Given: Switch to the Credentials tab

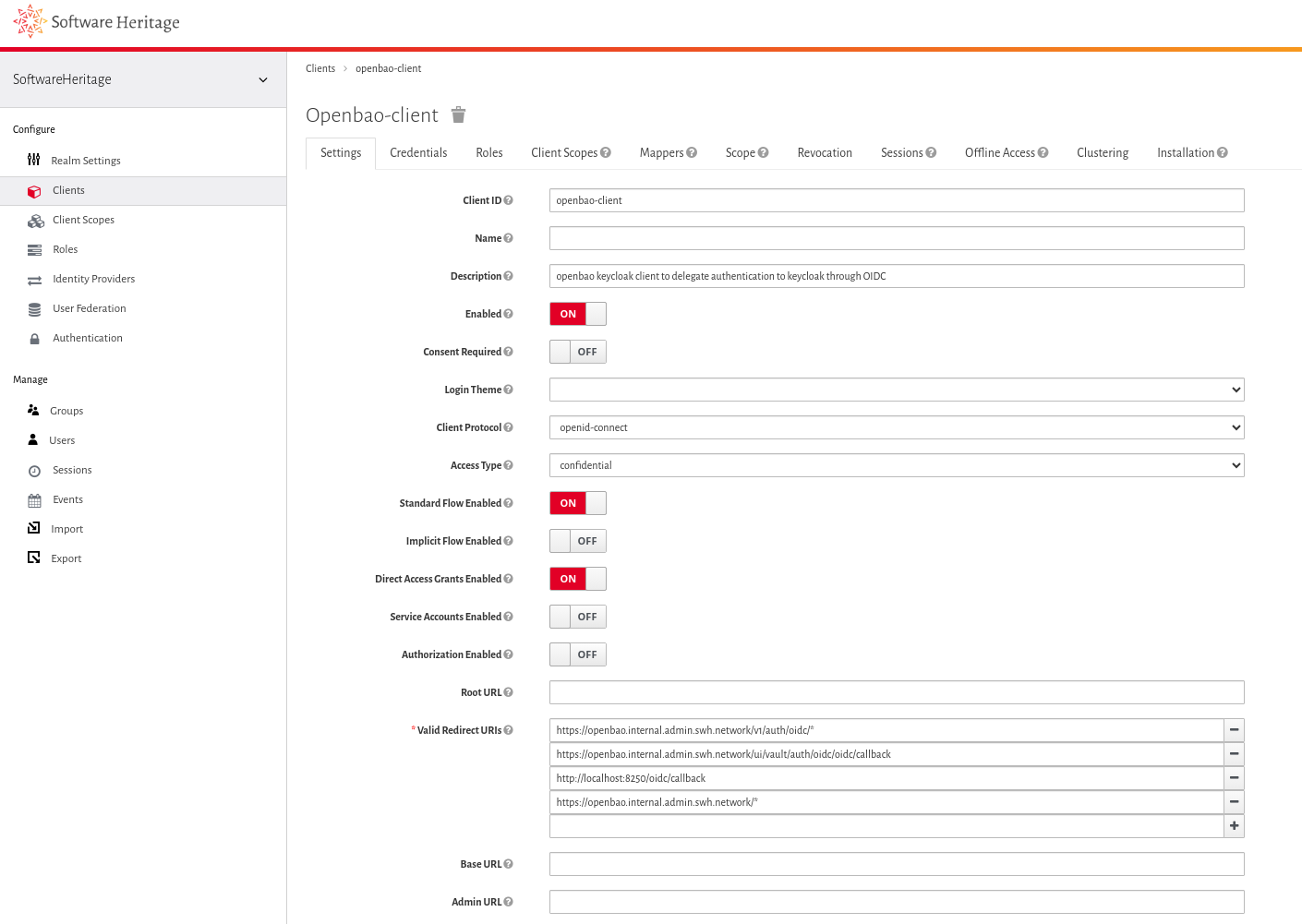Looking at the screenshot, I should (x=418, y=152).
